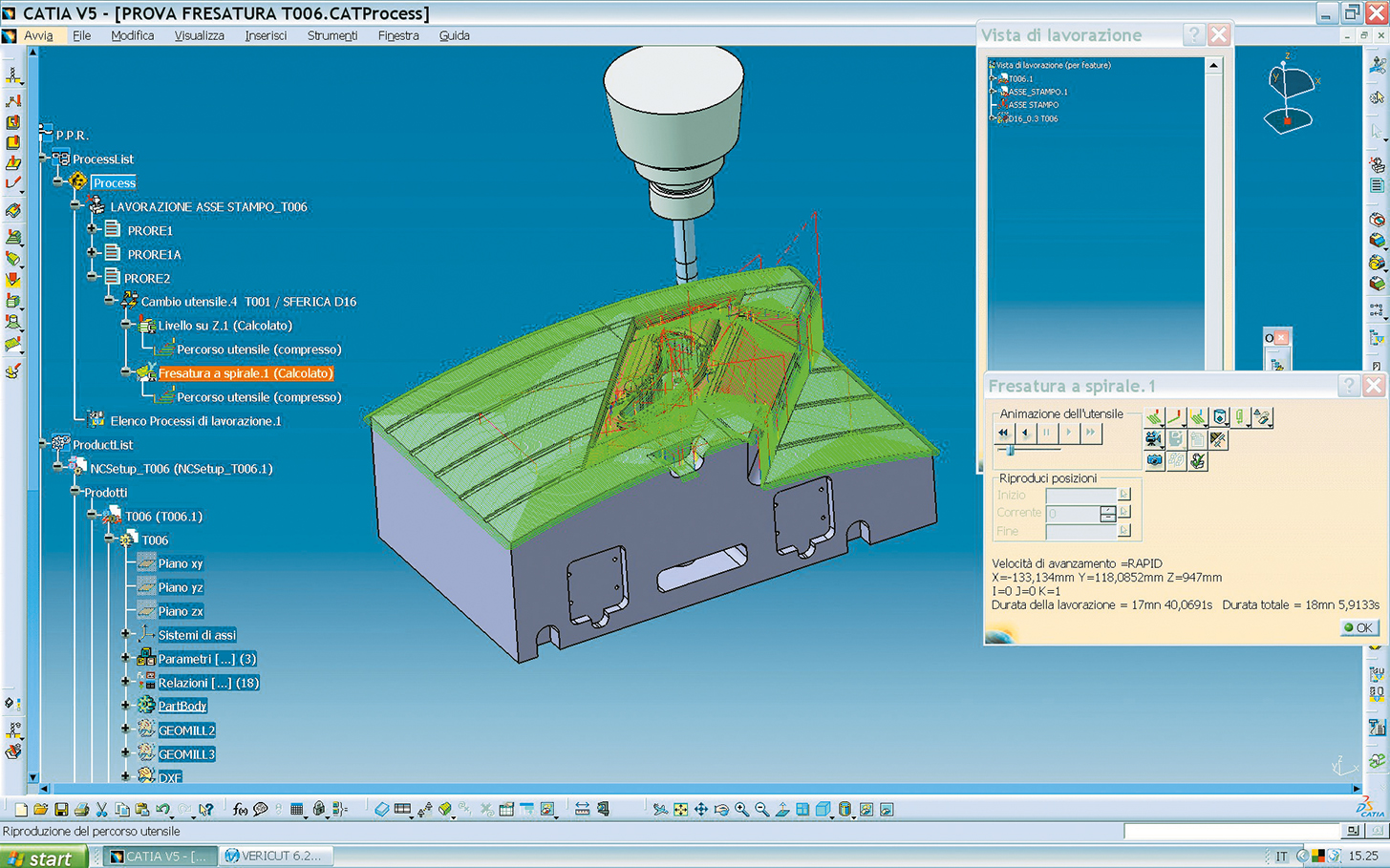Click the Zoom Out magnifier icon
1390x868 pixels.
pyautogui.click(x=762, y=810)
